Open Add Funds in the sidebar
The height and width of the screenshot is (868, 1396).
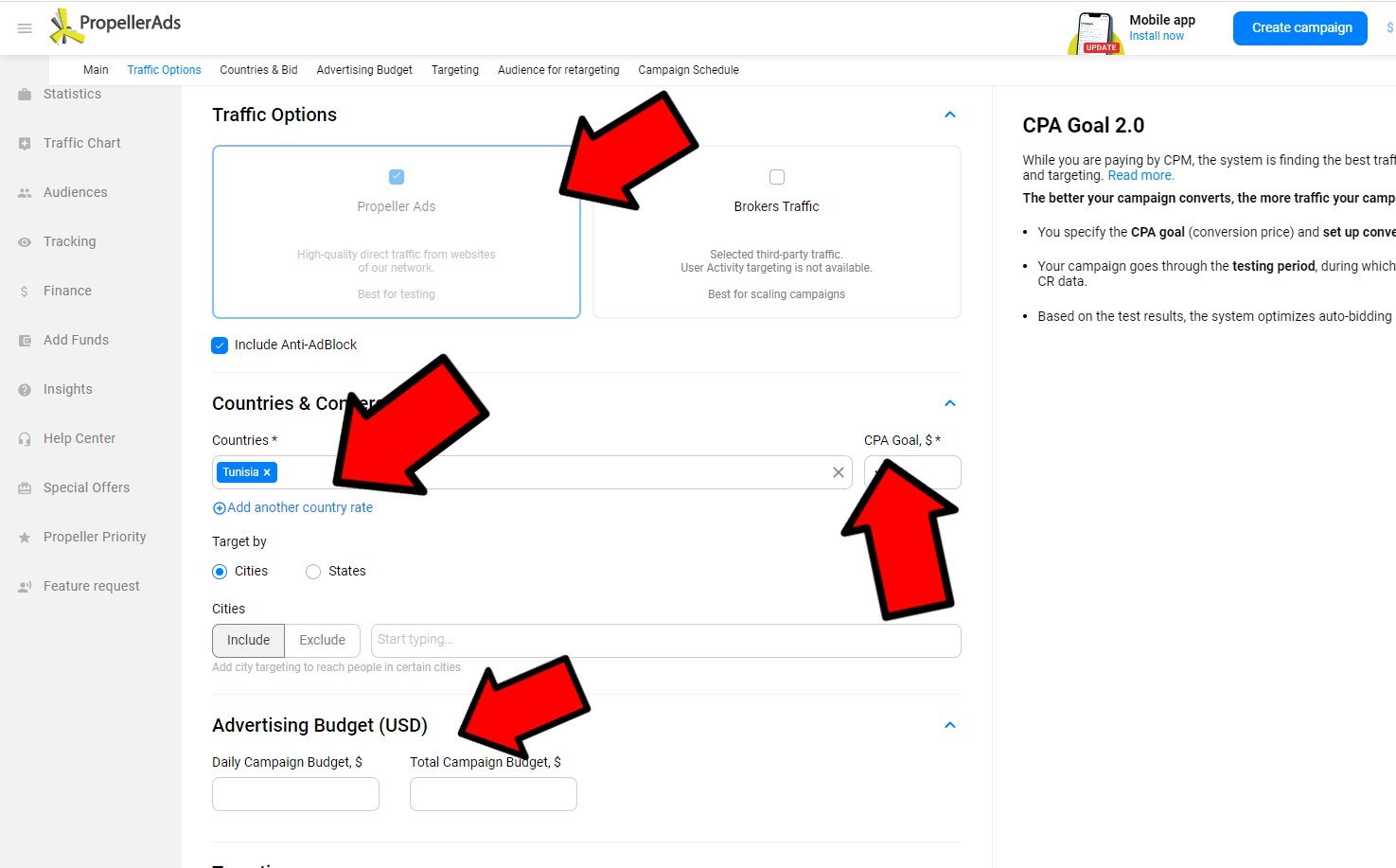point(76,340)
